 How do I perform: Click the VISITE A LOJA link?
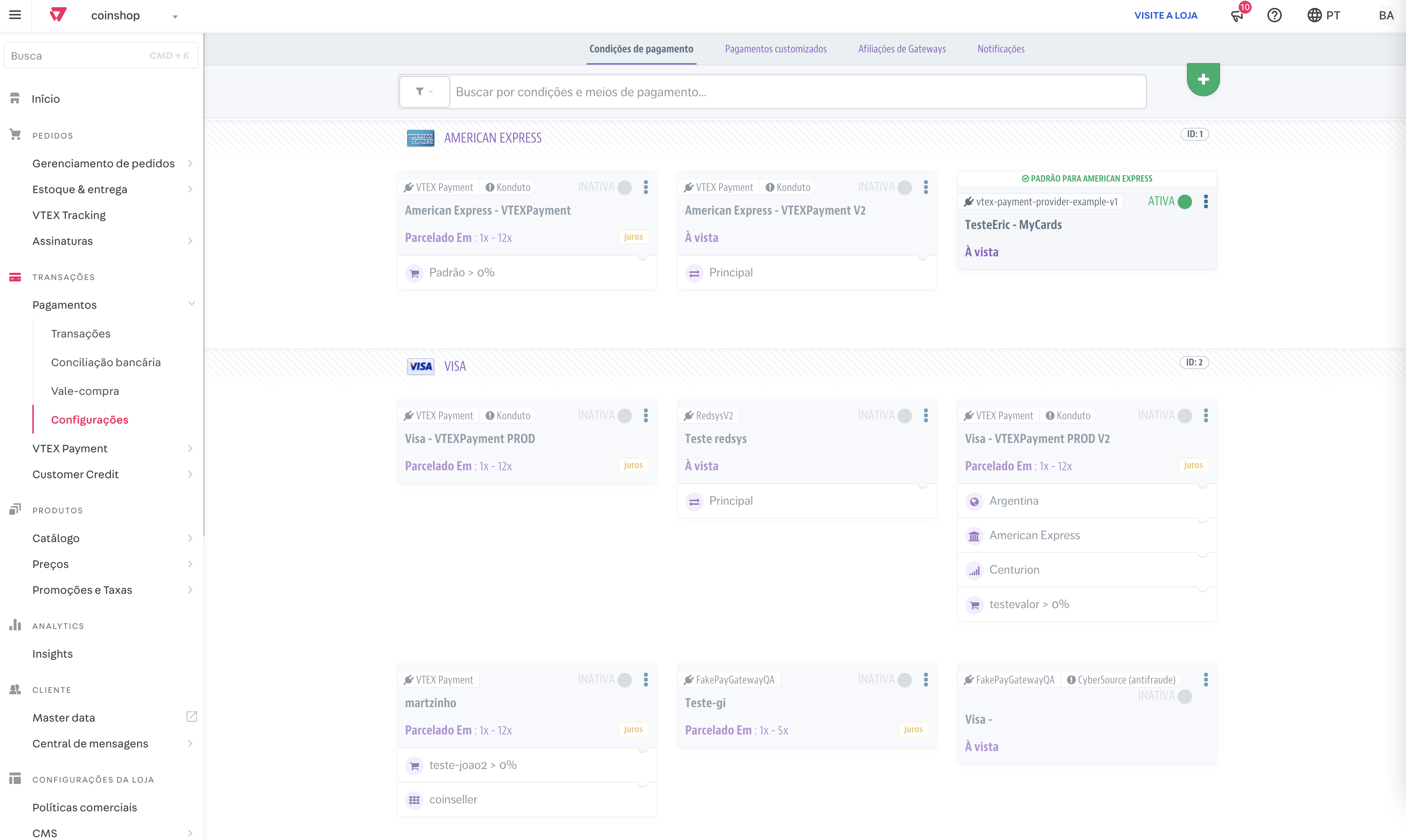tap(1165, 15)
